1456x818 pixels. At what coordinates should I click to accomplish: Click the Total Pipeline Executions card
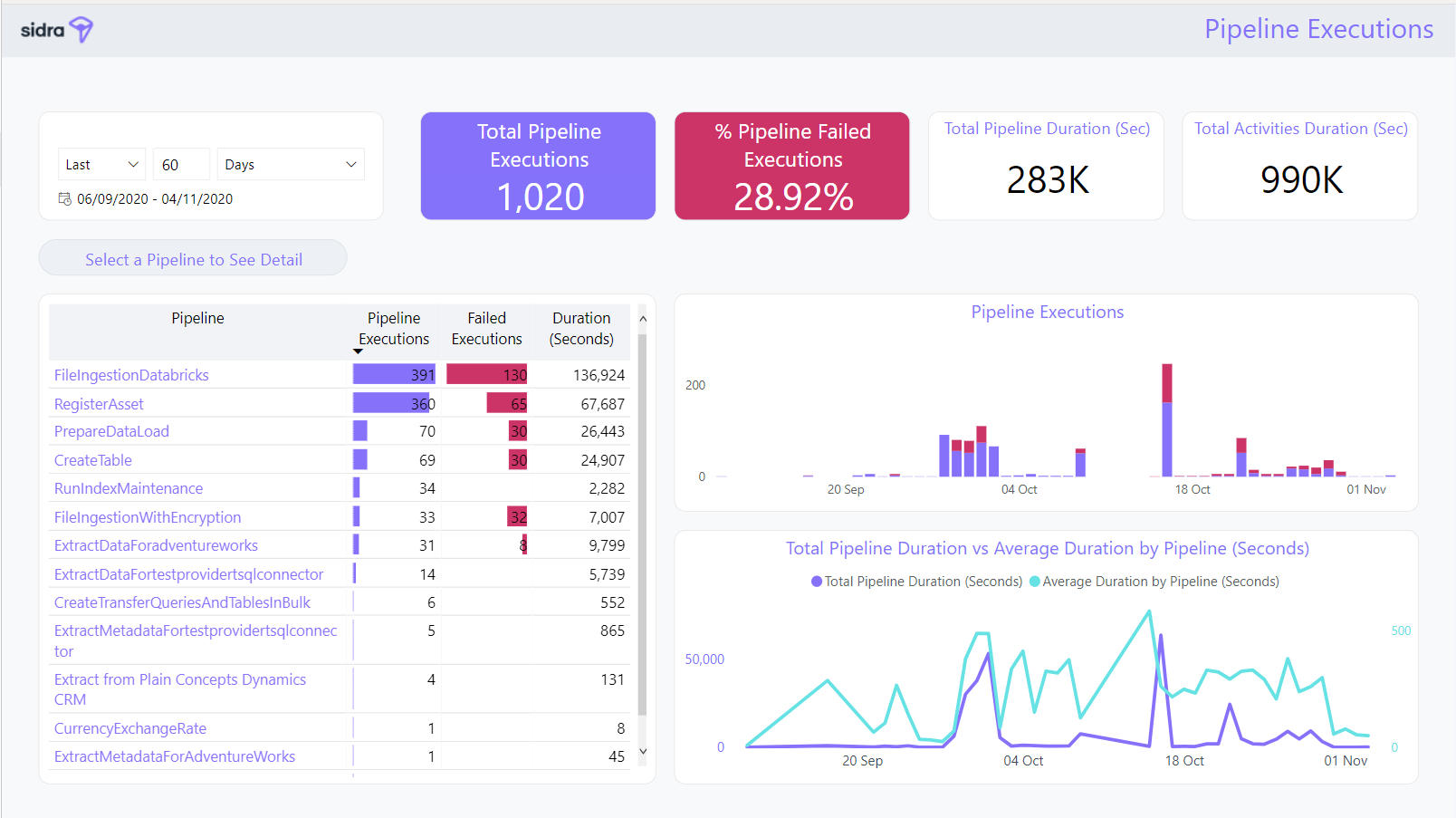click(538, 166)
